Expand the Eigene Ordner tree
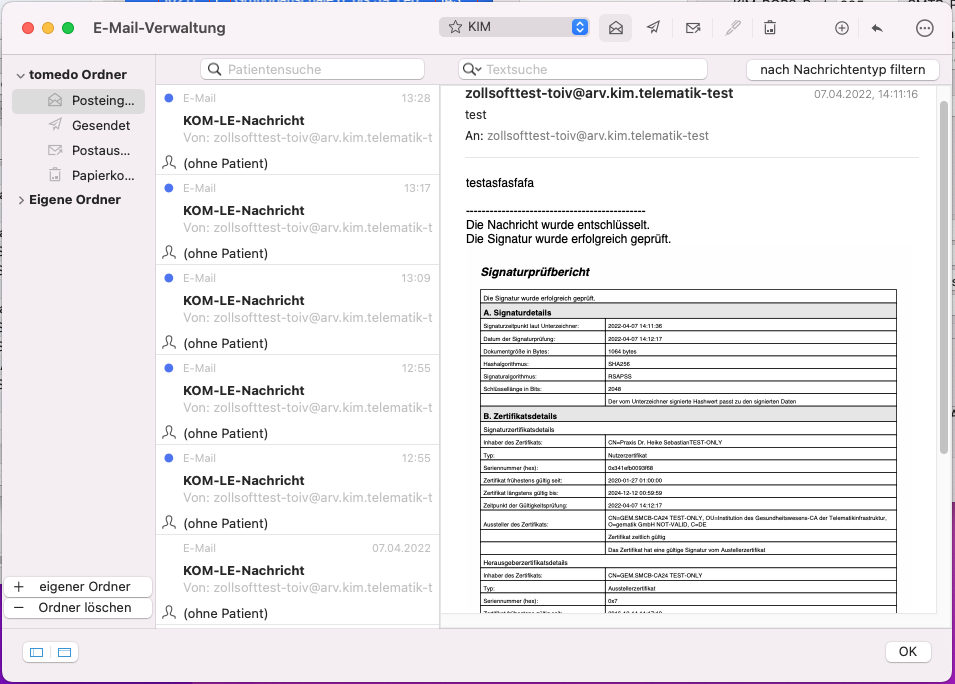Viewport: 955px width, 684px height. (x=21, y=200)
